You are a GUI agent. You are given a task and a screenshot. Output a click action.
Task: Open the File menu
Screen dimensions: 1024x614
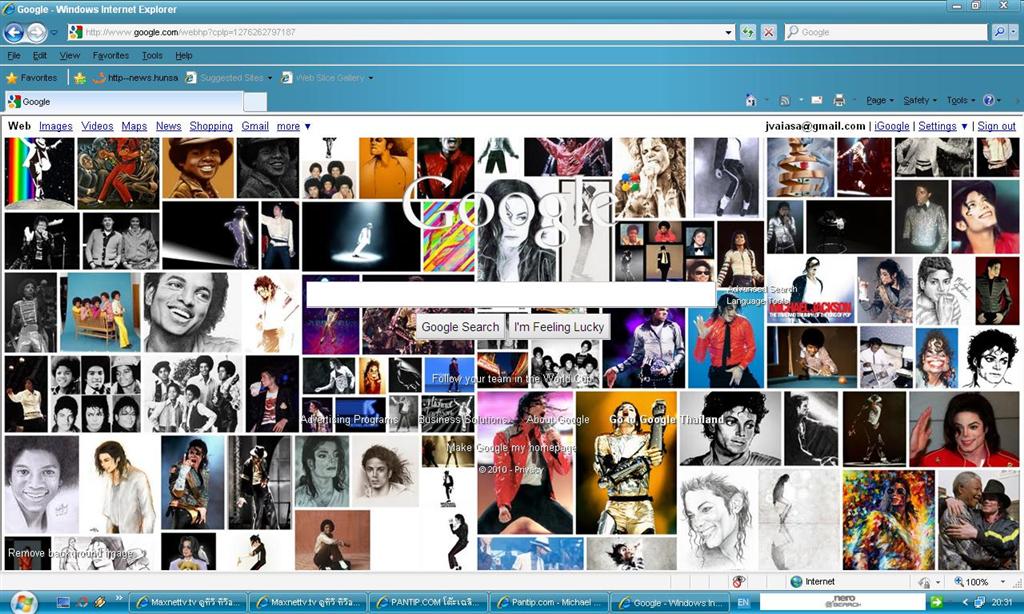(x=14, y=56)
